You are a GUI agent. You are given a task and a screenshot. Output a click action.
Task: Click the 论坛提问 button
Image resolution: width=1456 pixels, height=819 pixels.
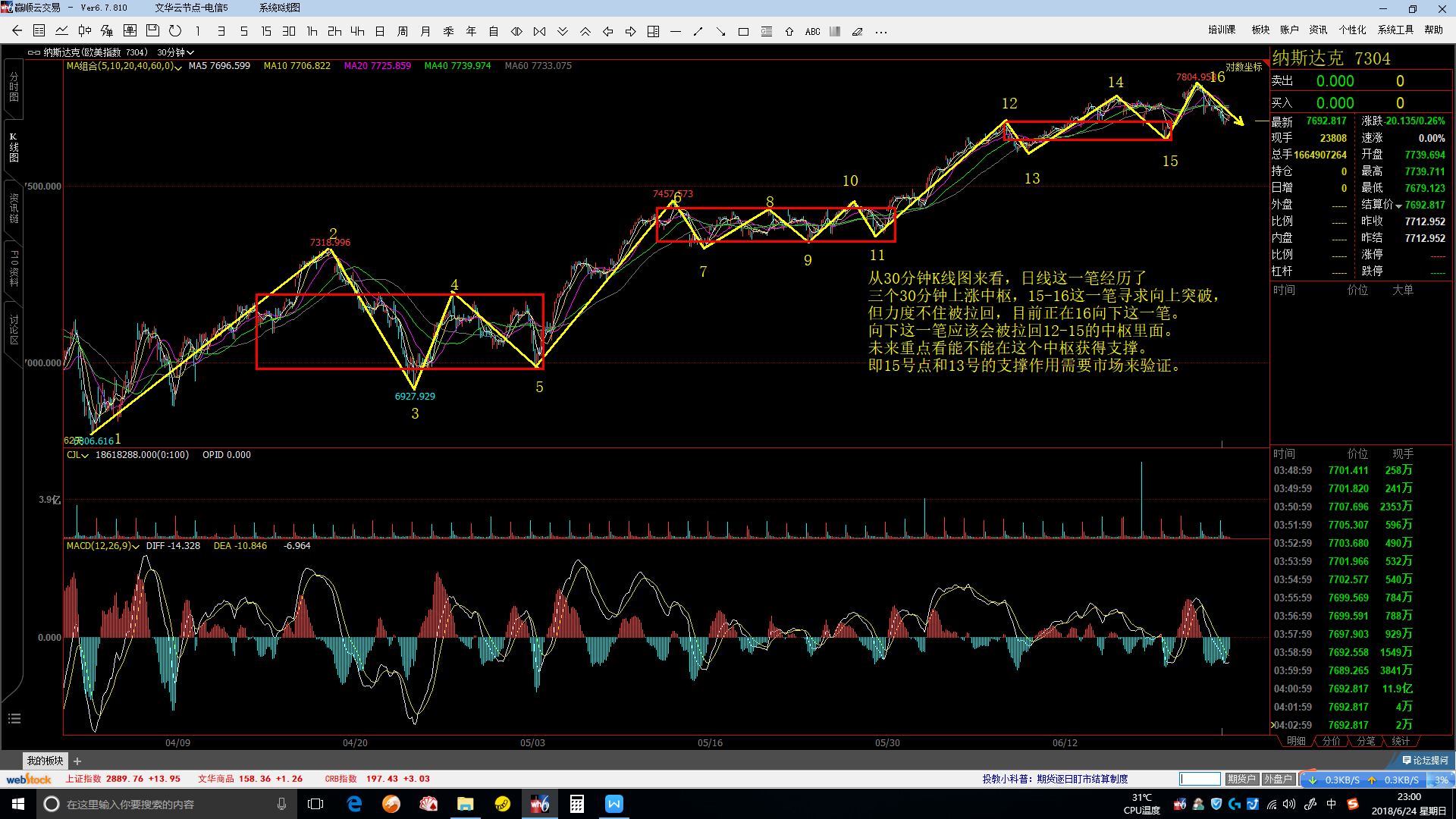(x=1425, y=760)
